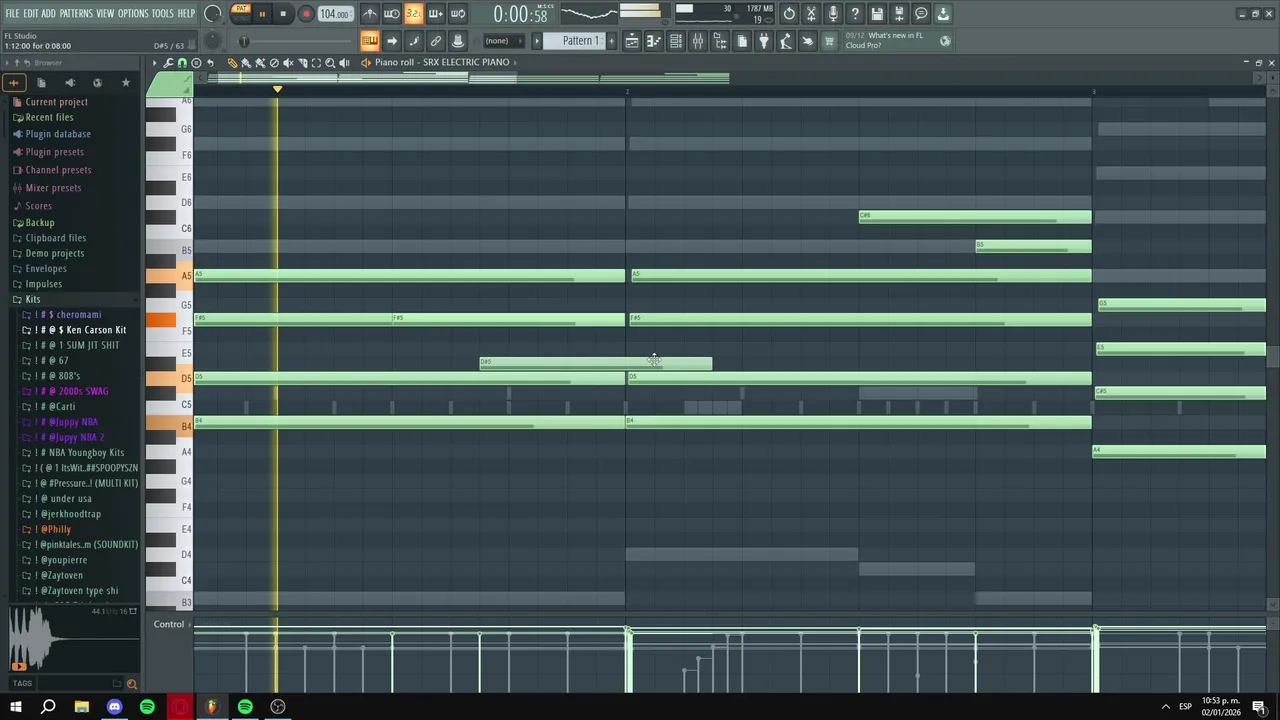Select browser starred favorites tab
The height and width of the screenshot is (720, 1280).
(x=125, y=83)
